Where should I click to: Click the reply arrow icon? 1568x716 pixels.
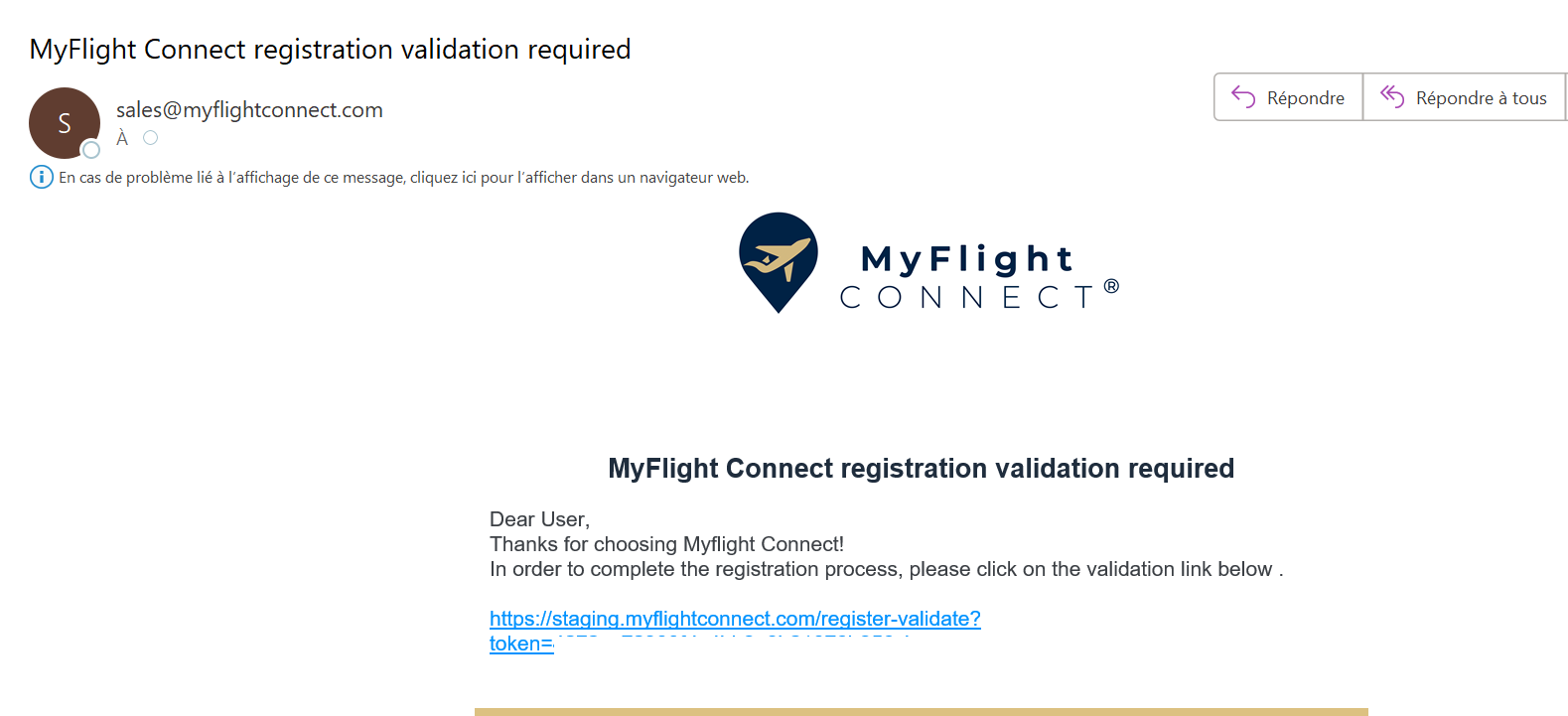click(x=1243, y=96)
